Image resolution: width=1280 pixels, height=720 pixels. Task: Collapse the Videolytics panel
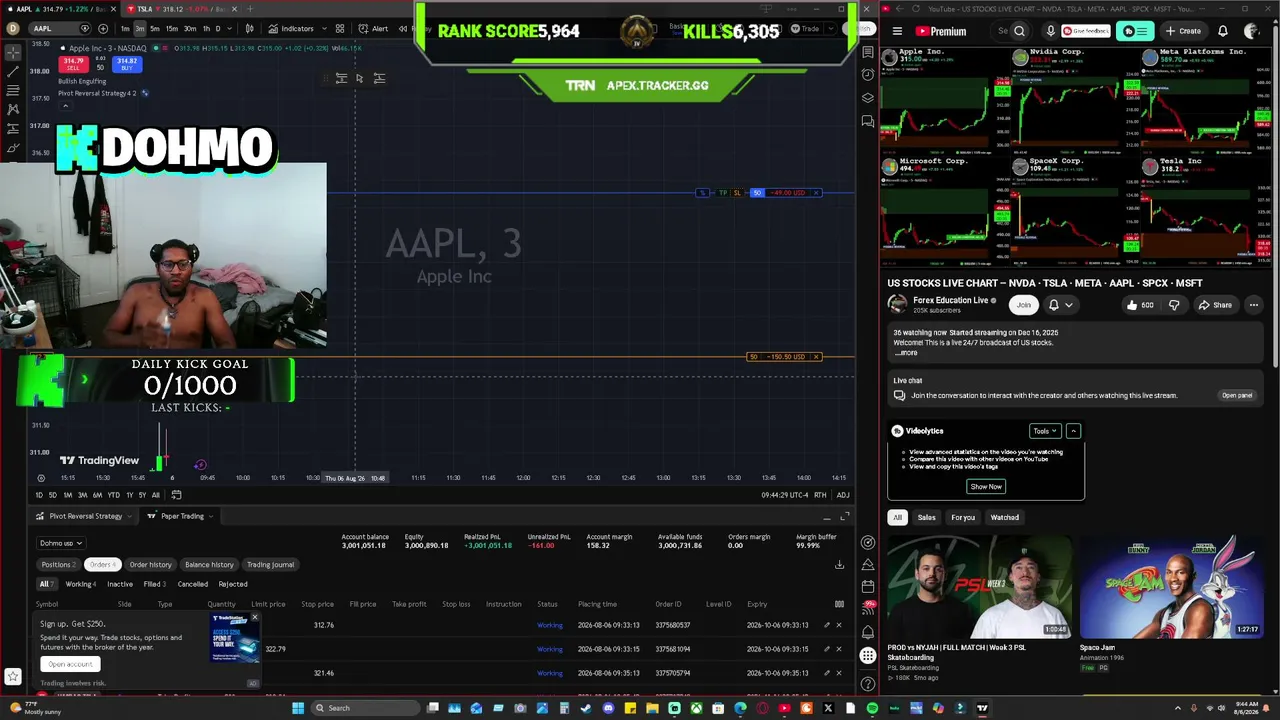point(1073,431)
